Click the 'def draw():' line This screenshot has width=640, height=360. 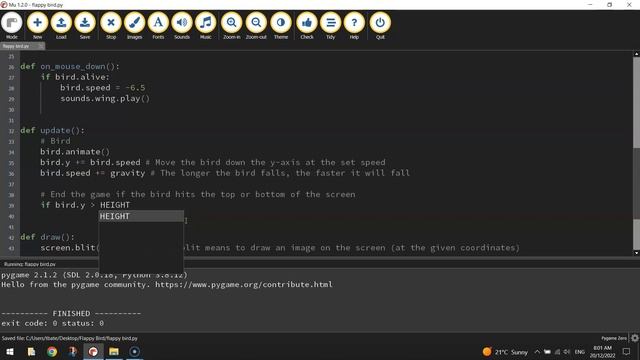point(48,237)
